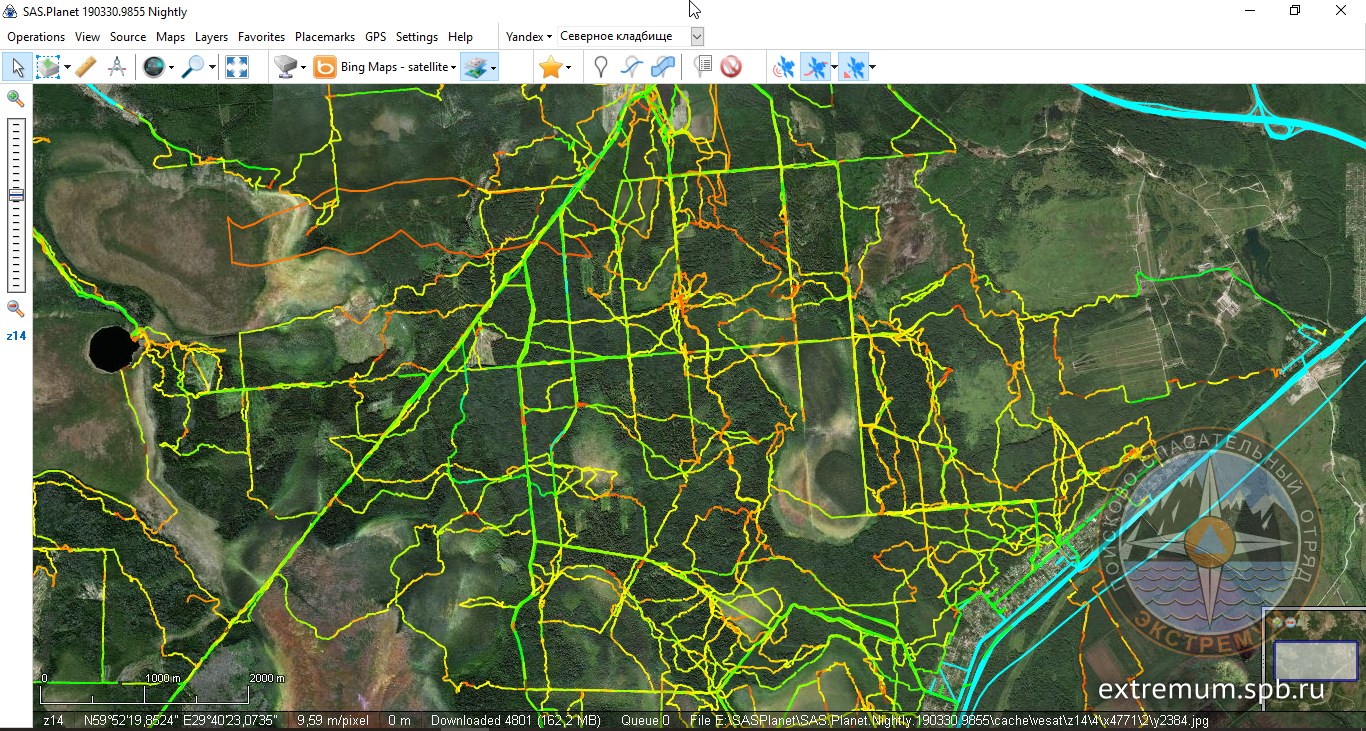Click the cache File path in status bar
The image size is (1366, 731).
coord(949,720)
